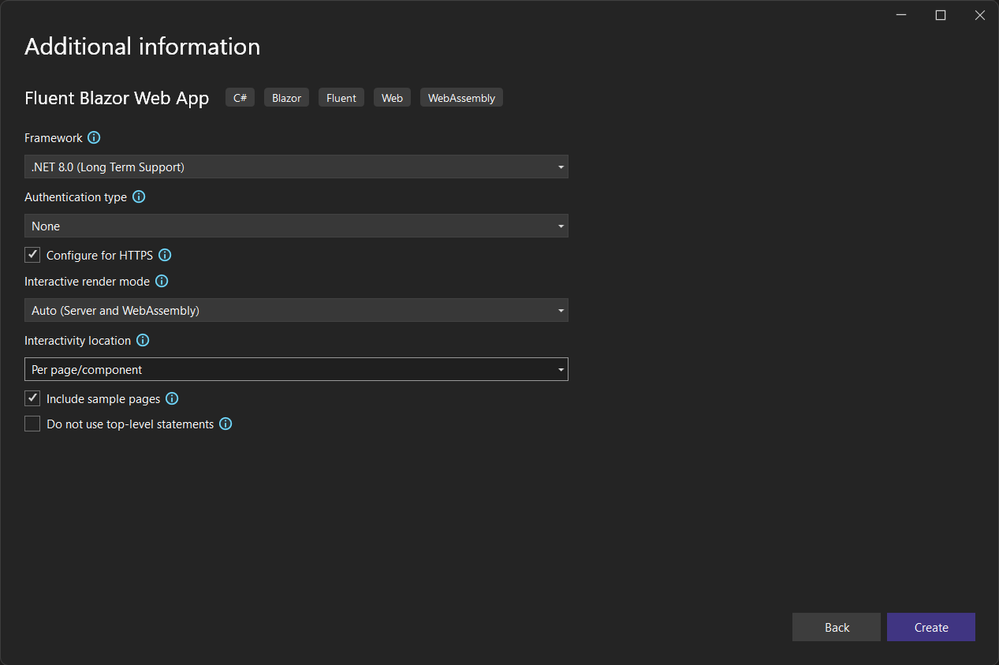Click the C# tag
Viewport: 999px width, 665px height.
pyautogui.click(x=240, y=98)
